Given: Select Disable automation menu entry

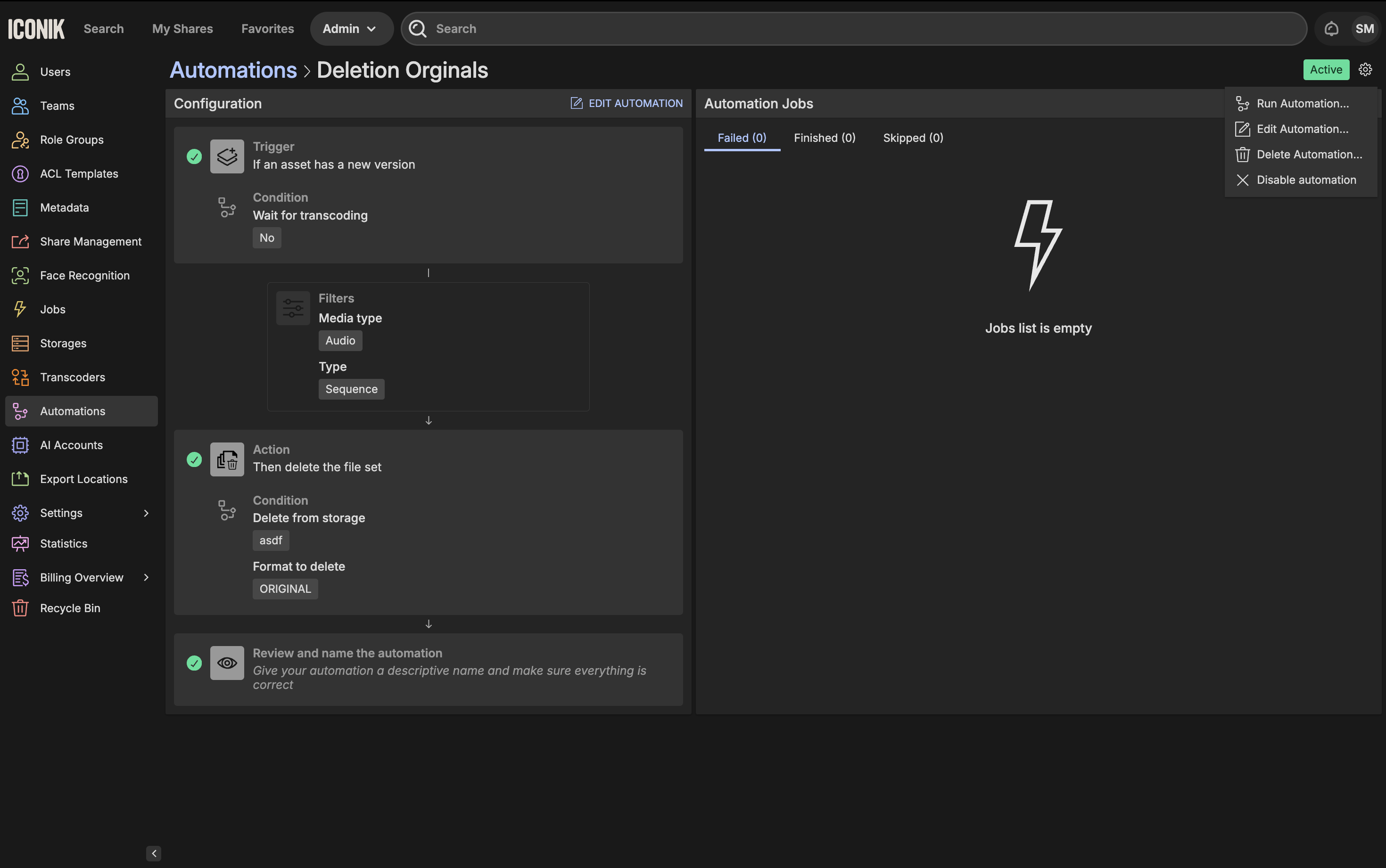Looking at the screenshot, I should [x=1305, y=180].
